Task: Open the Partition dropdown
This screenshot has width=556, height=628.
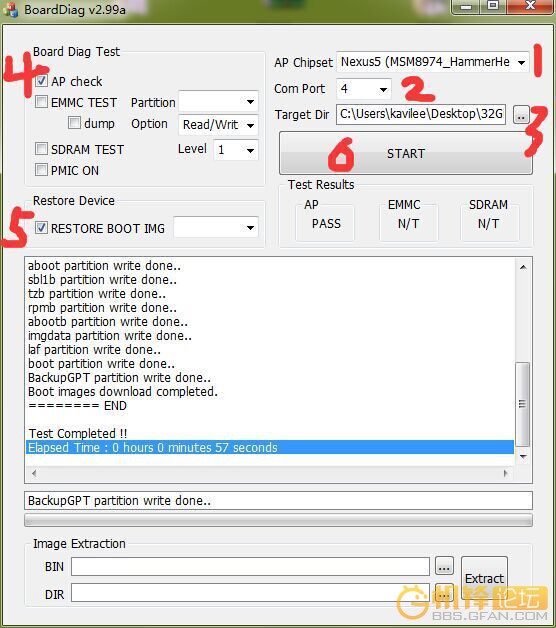Action: click(x=218, y=102)
